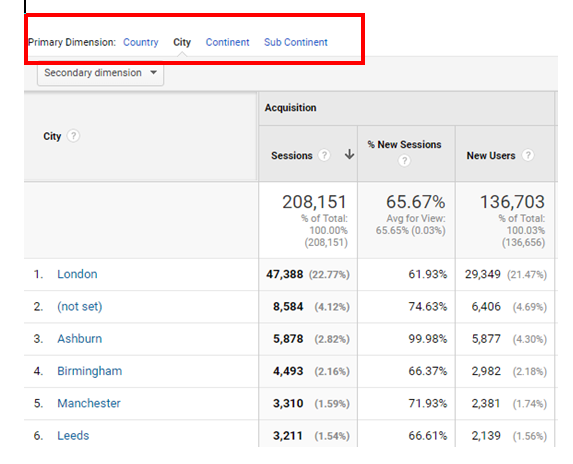Select the Sub Continent dimension
This screenshot has width=573, height=464.
click(x=296, y=42)
